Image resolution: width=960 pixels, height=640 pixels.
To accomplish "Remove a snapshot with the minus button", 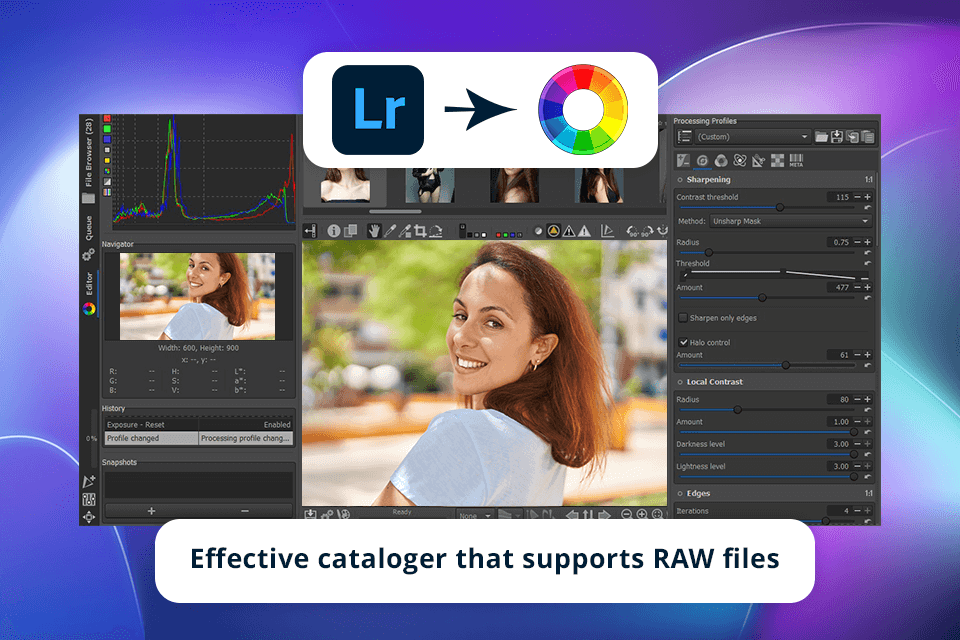I will click(x=245, y=511).
